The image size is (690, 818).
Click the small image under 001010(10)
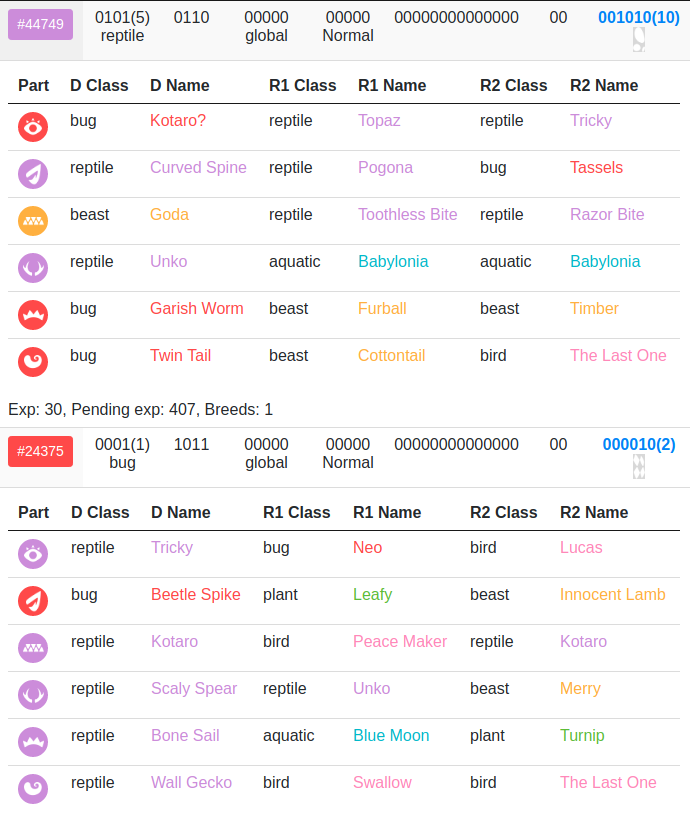(638, 40)
